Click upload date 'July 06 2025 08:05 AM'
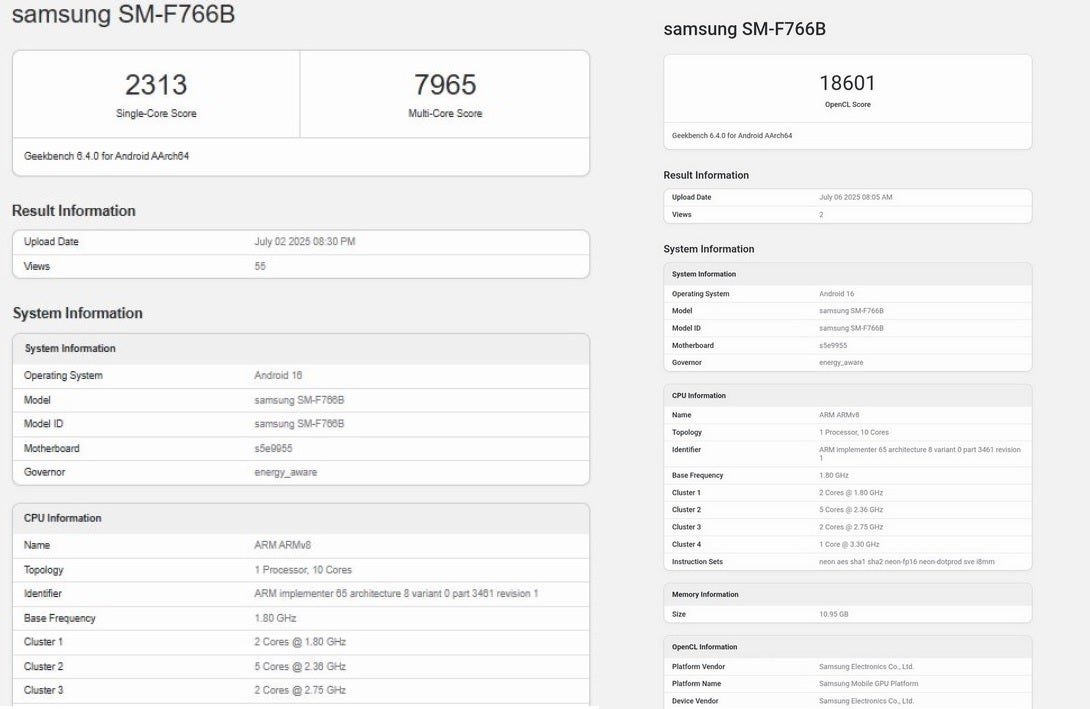Viewport: 1090px width, 709px height. point(856,197)
